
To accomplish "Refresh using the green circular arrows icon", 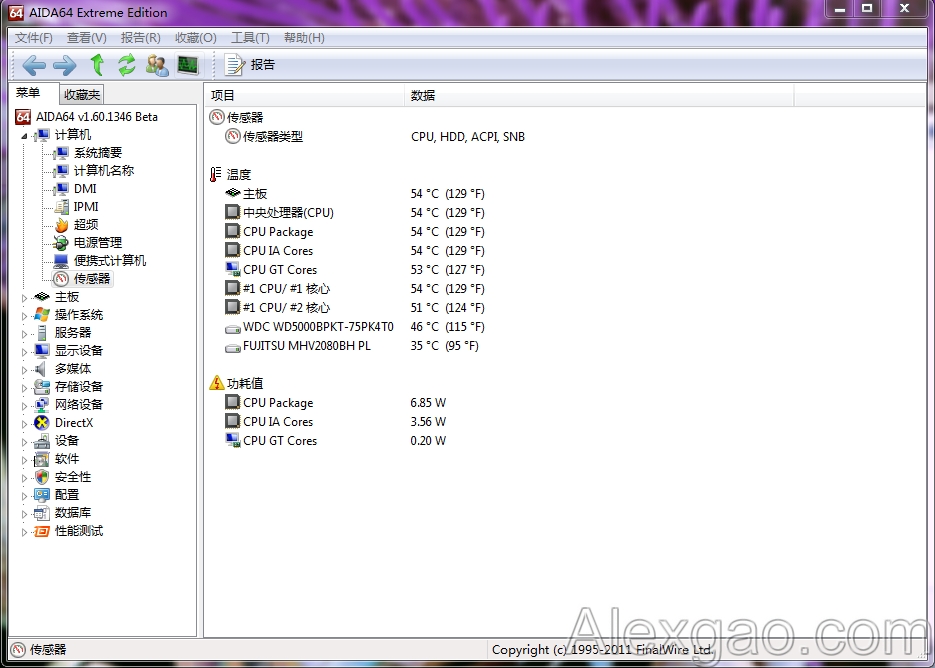I will pos(126,64).
